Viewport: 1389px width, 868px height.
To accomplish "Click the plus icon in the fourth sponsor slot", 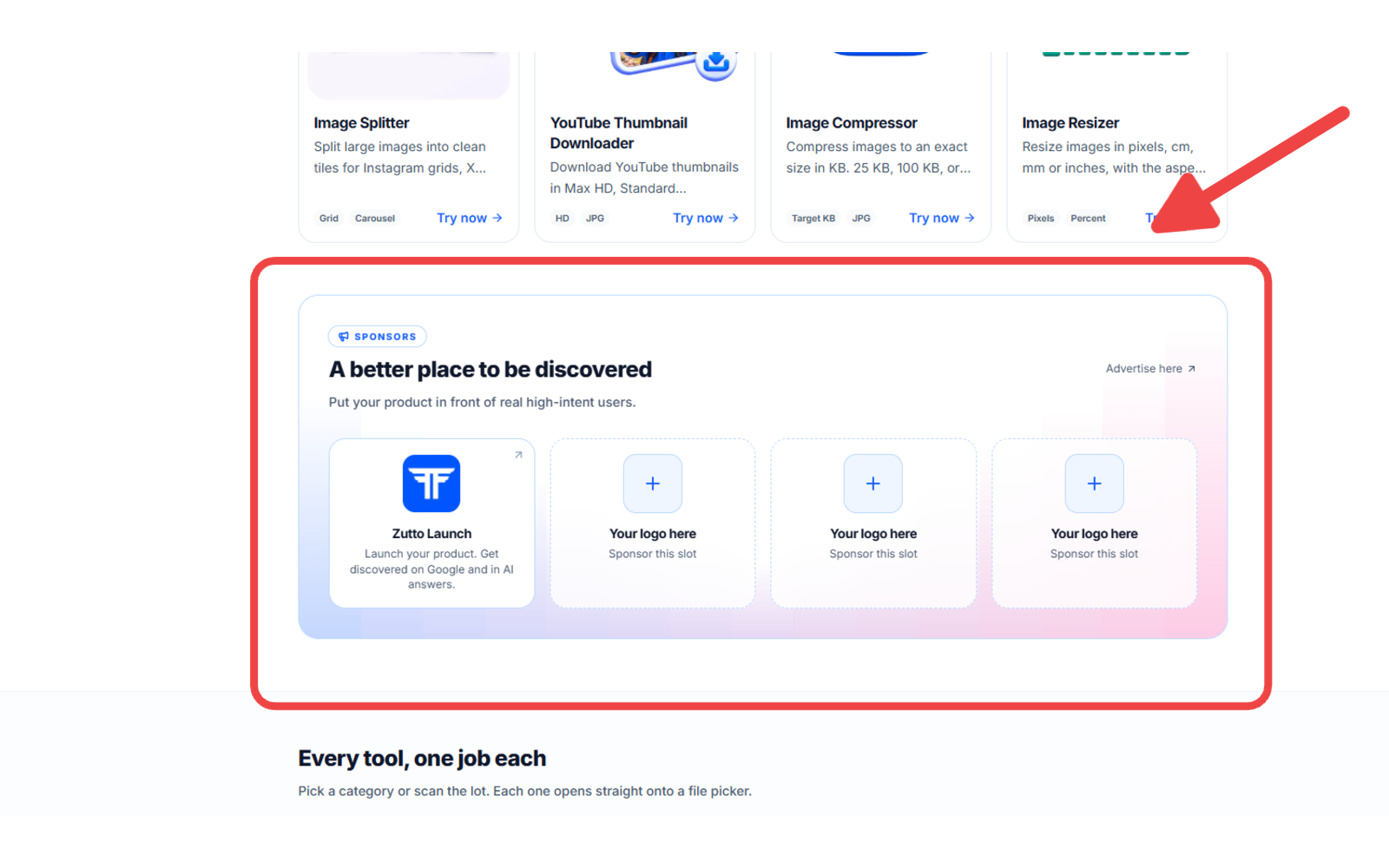I will [x=1094, y=483].
